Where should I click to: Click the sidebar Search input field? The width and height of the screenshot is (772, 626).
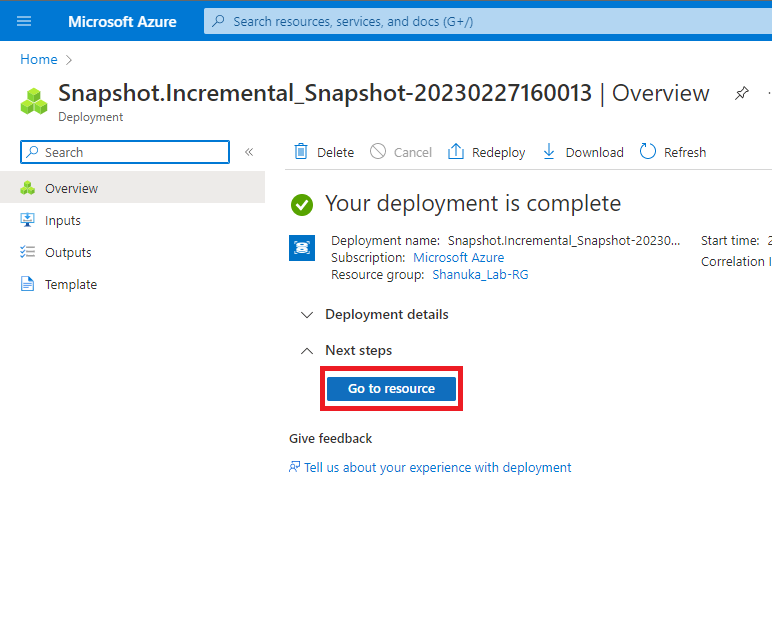[x=125, y=152]
